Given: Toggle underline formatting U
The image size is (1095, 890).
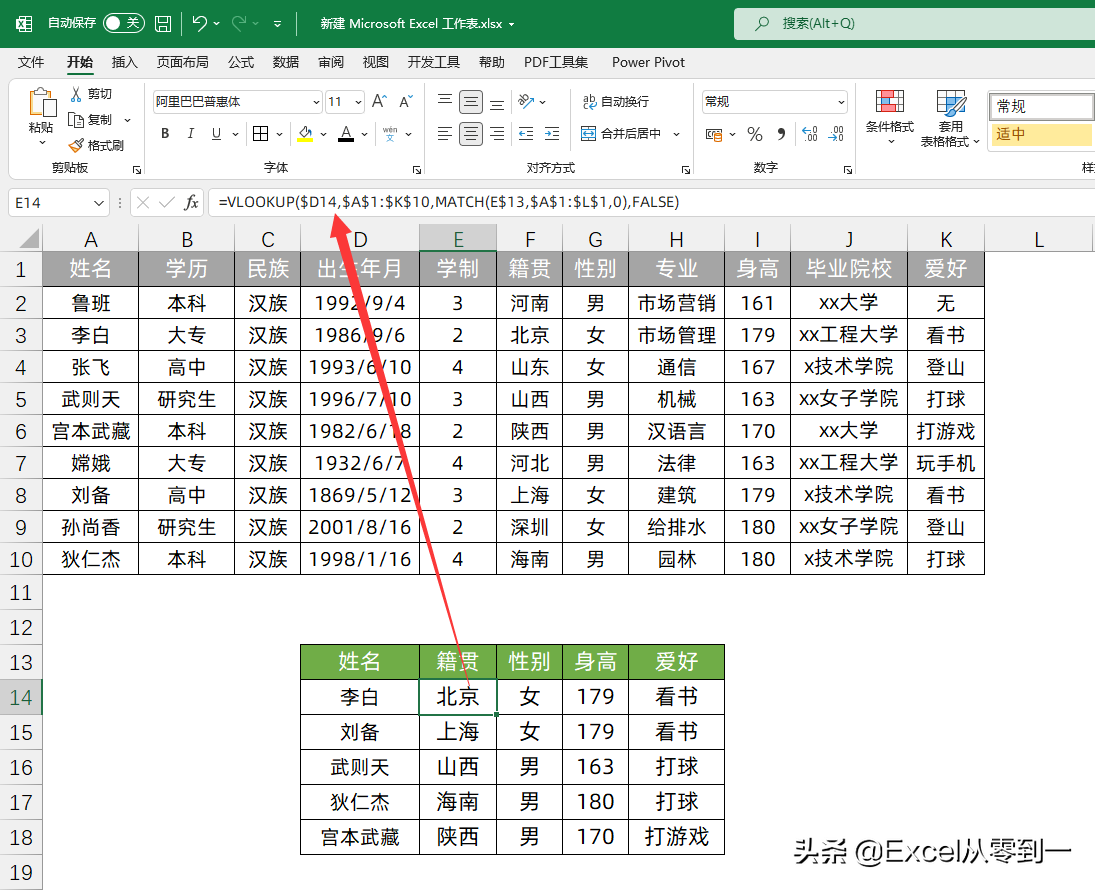Looking at the screenshot, I should (216, 133).
